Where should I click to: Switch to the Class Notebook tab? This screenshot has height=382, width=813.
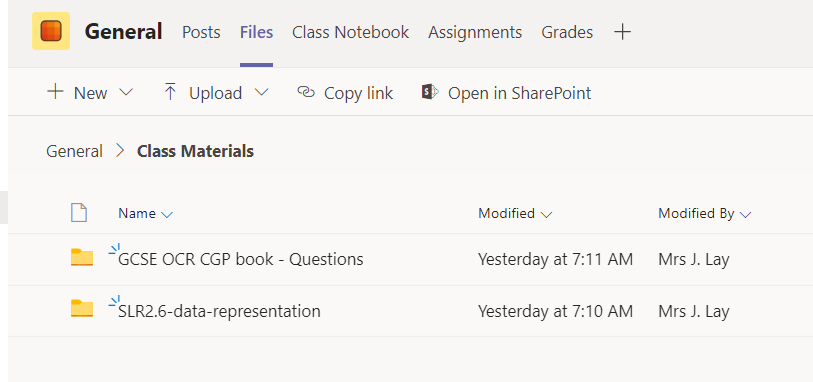(x=351, y=32)
